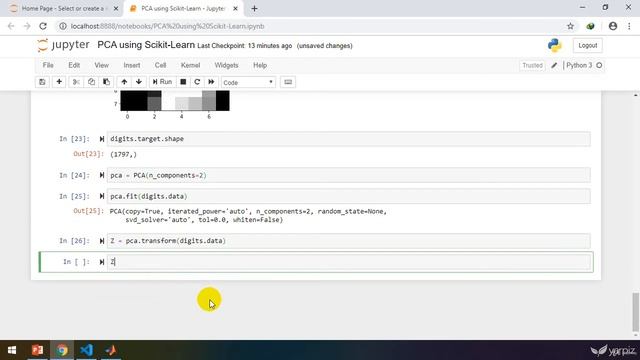Open the View menu
The image size is (640, 360).
pos(102,65)
